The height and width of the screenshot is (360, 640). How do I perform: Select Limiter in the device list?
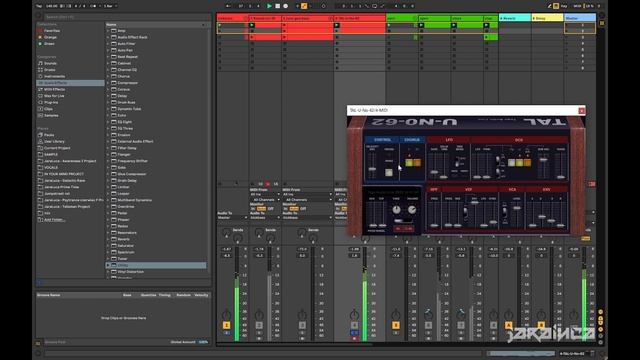pos(123,187)
